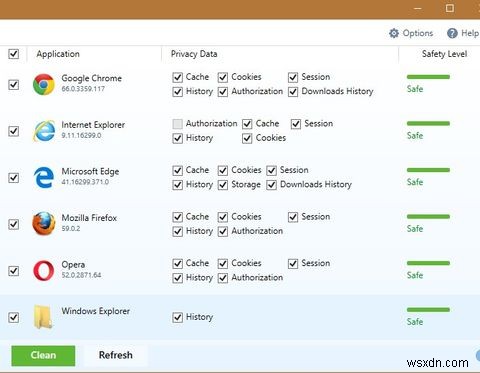This screenshot has width=480, height=373.
Task: Uncheck the Opera application checkbox
Action: (x=14, y=271)
